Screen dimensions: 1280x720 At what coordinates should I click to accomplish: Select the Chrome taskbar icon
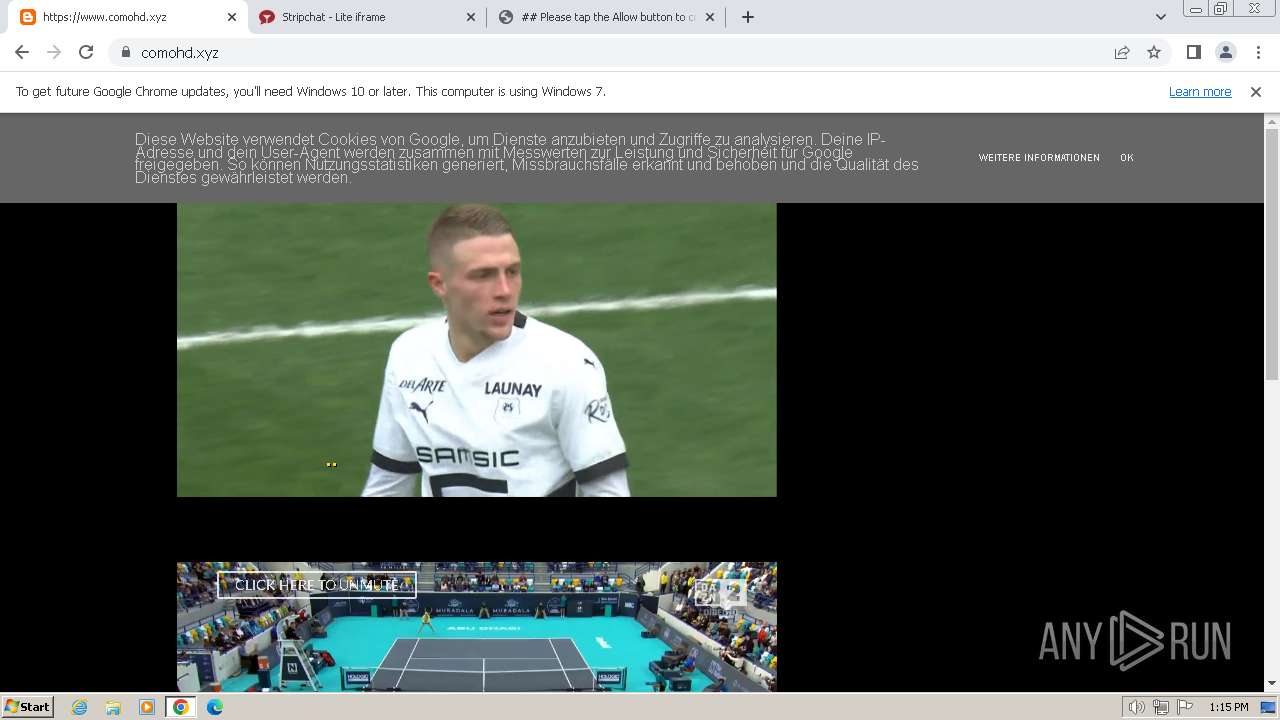point(181,707)
